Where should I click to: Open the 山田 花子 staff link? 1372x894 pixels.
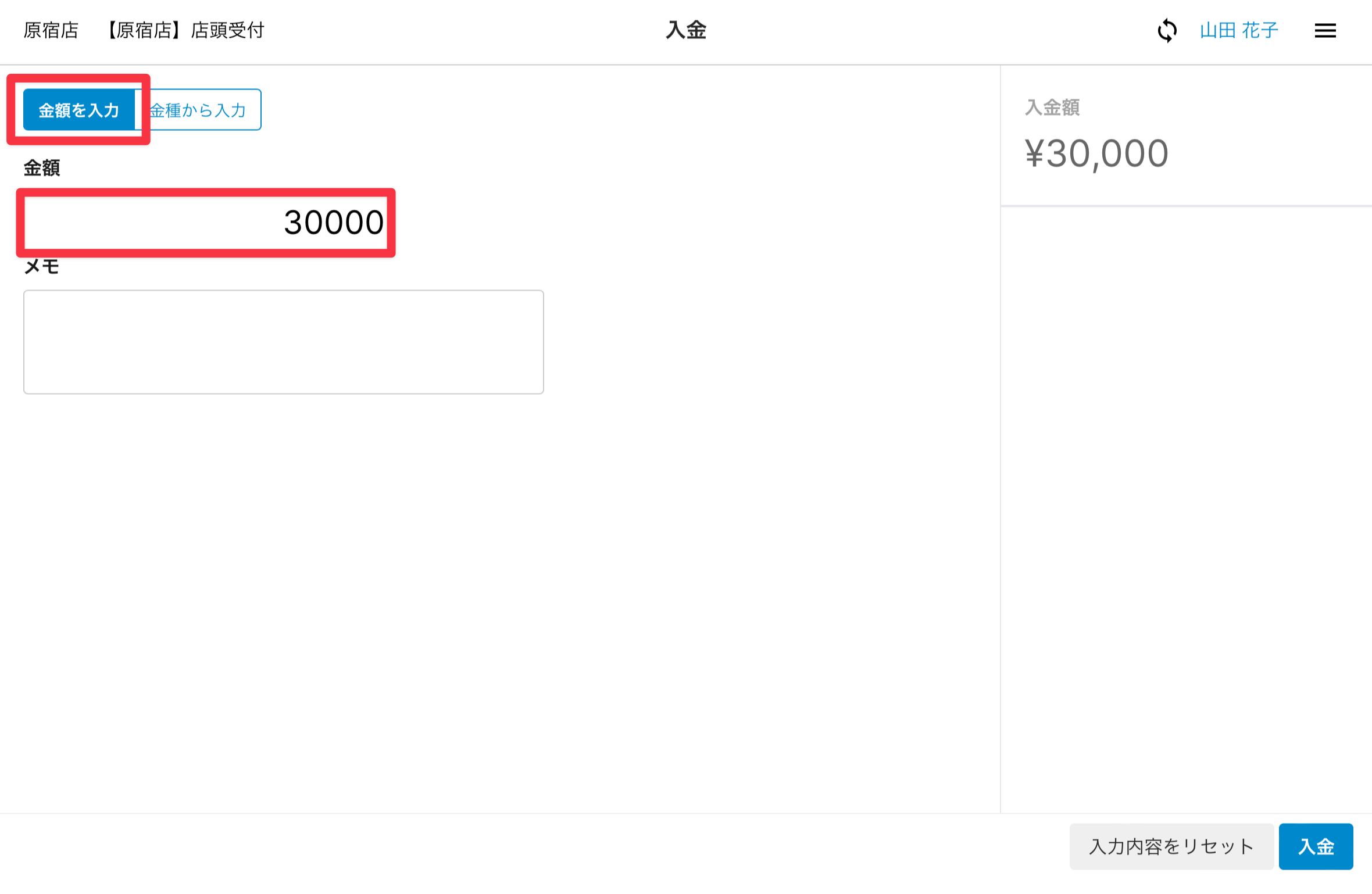(1239, 30)
